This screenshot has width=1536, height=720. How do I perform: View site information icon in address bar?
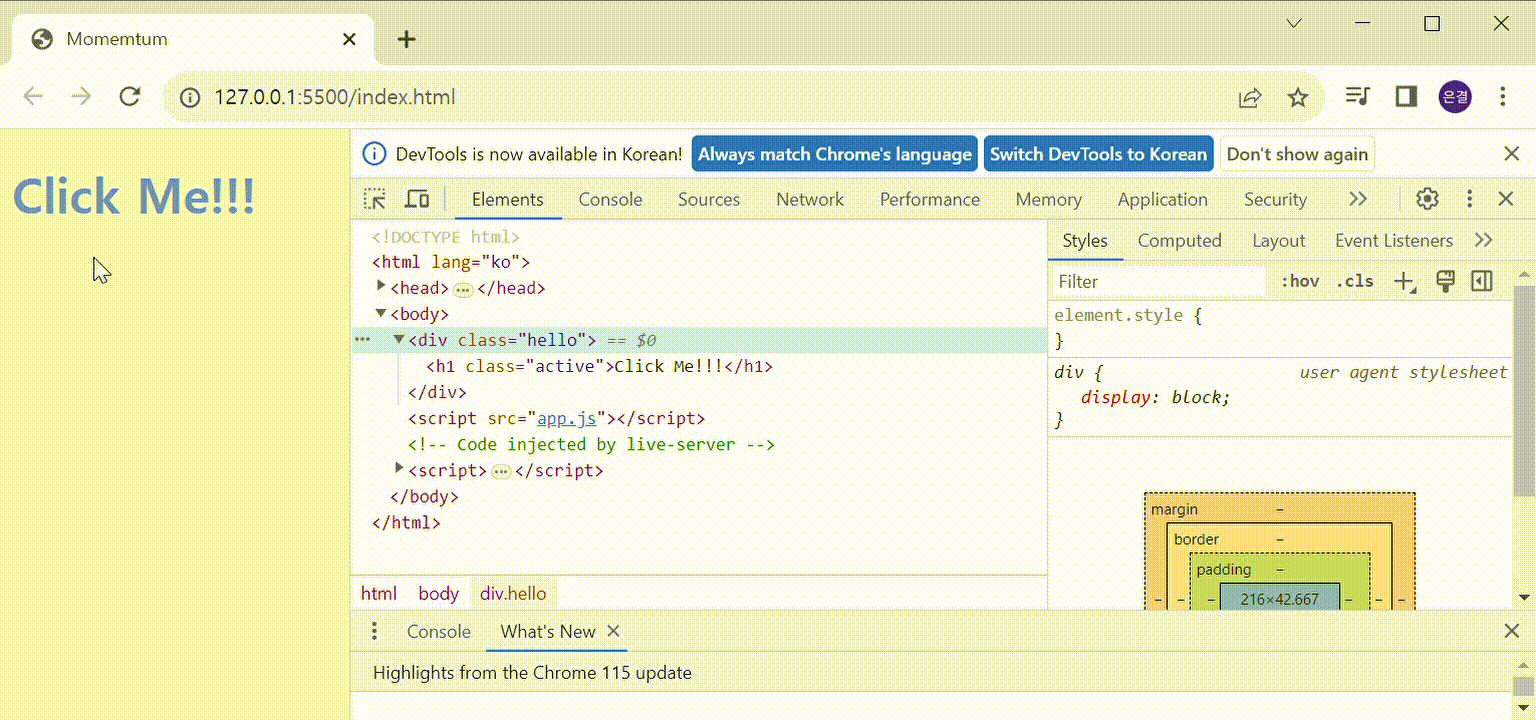tap(189, 97)
